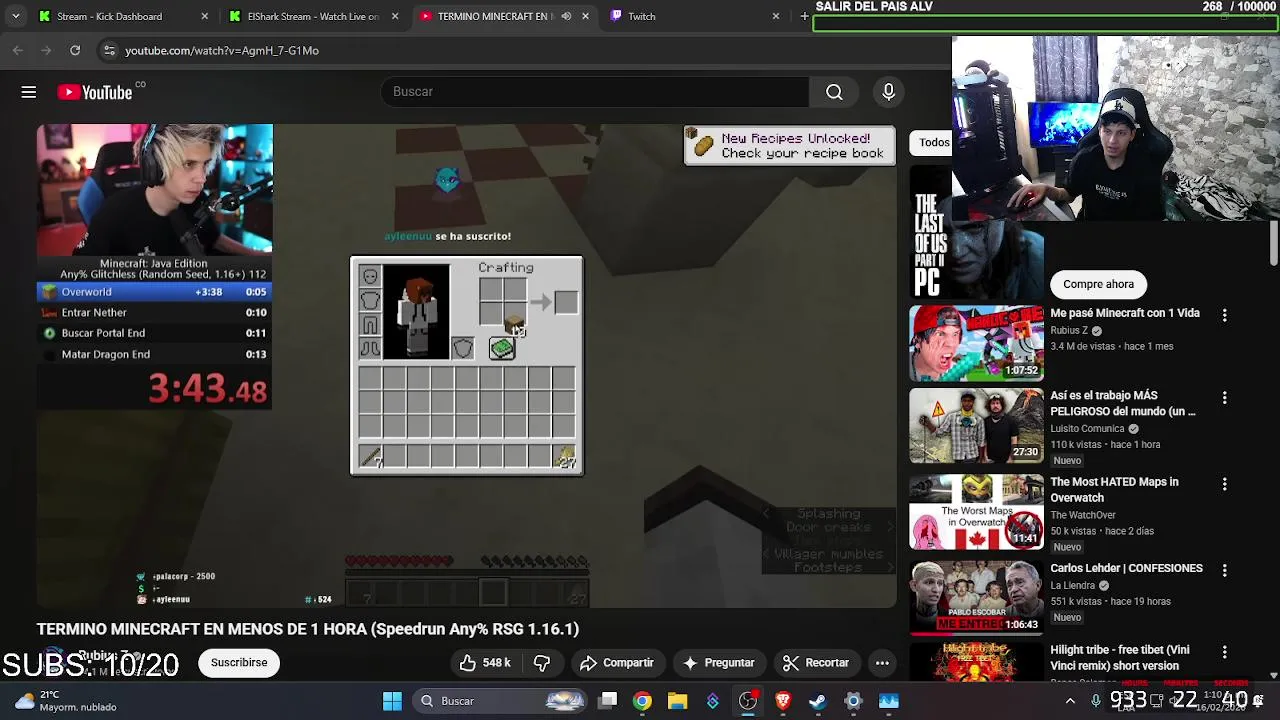
Task: Click the YouTube search magnifier button
Action: (x=834, y=92)
